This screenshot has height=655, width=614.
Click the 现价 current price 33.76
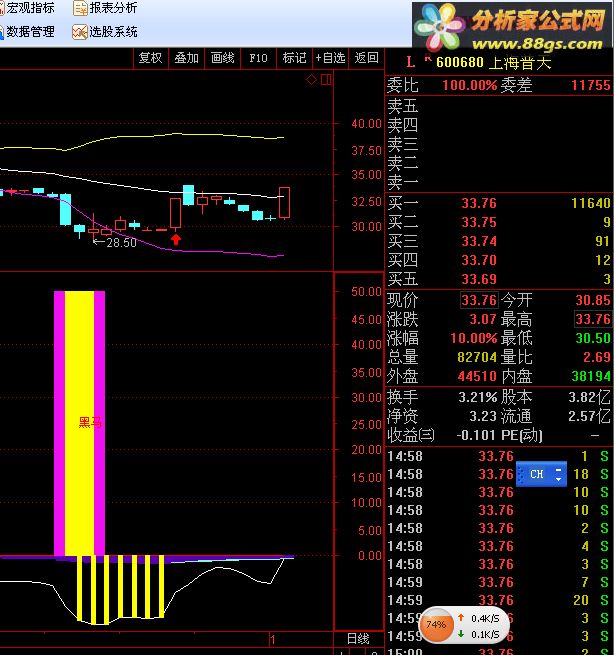pyautogui.click(x=479, y=300)
